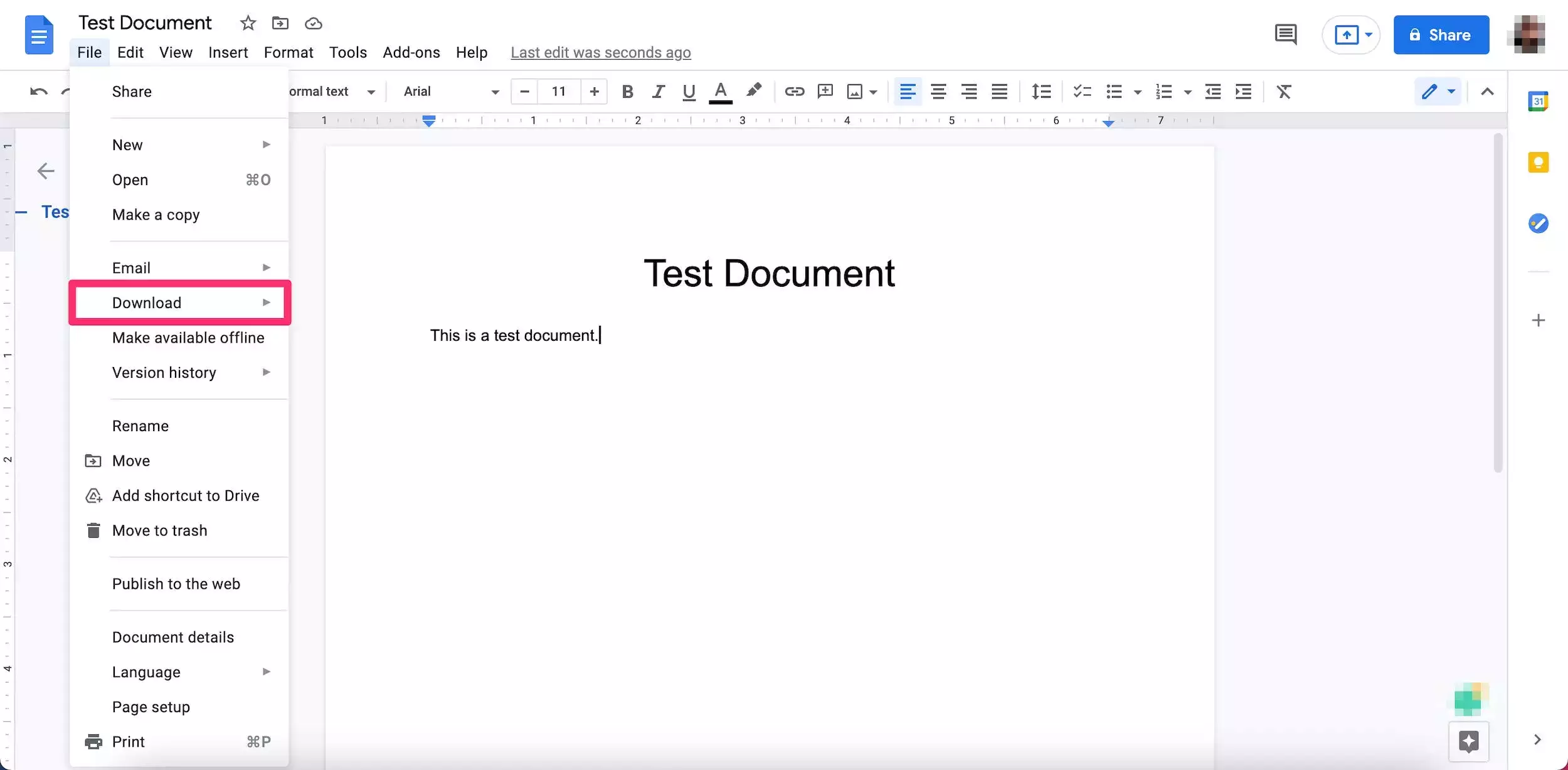1568x770 pixels.
Task: Open the text color picker
Action: tap(721, 92)
